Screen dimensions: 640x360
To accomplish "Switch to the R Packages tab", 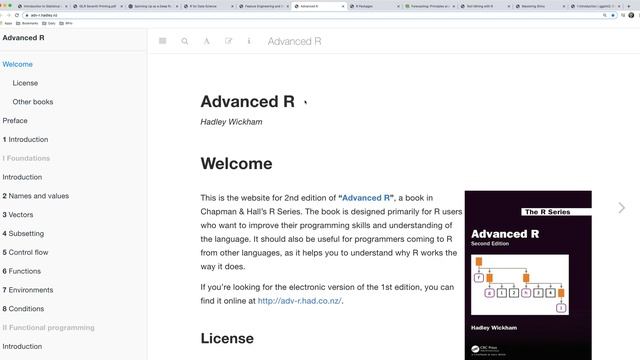I will (373, 6).
